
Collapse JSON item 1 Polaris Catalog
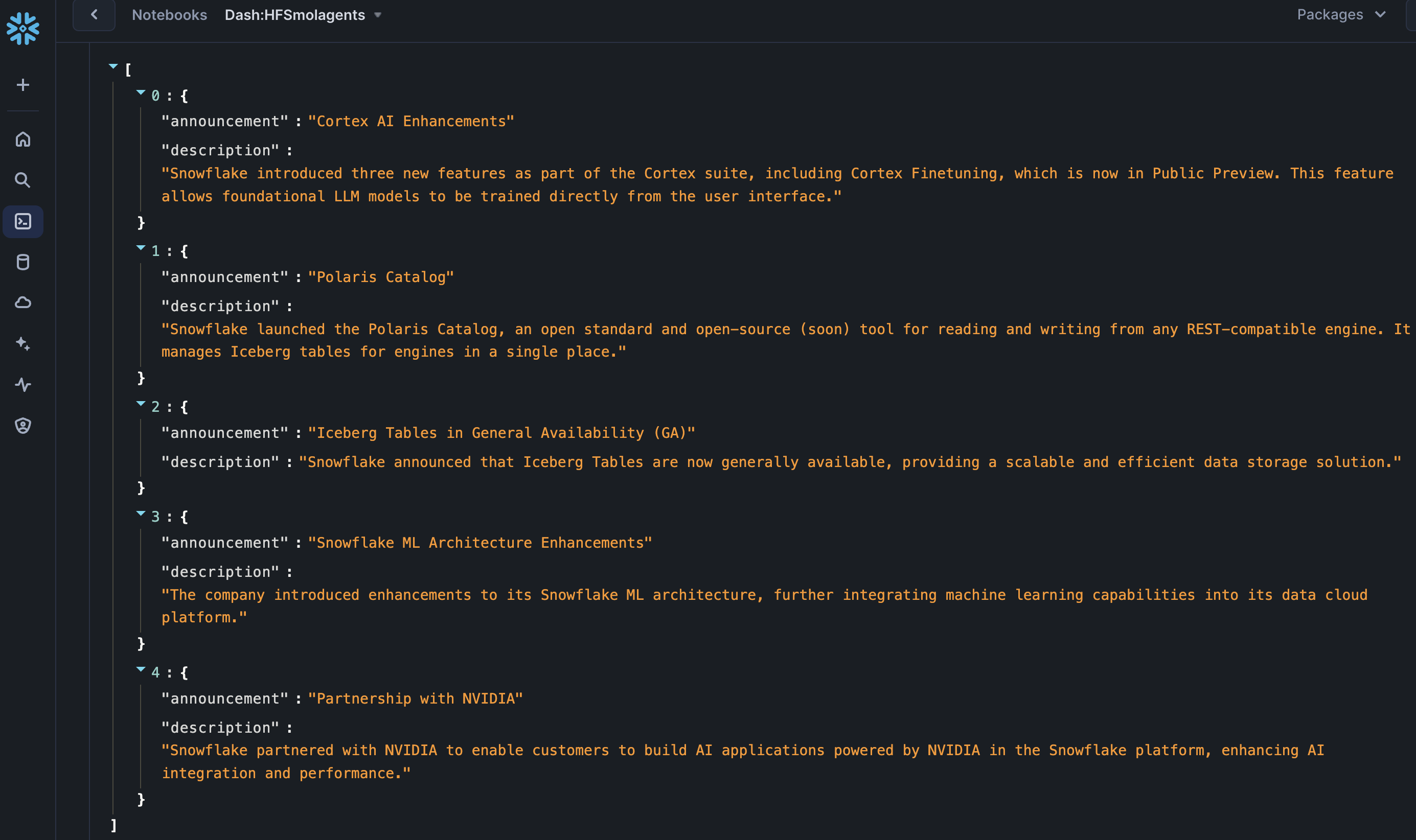point(141,247)
